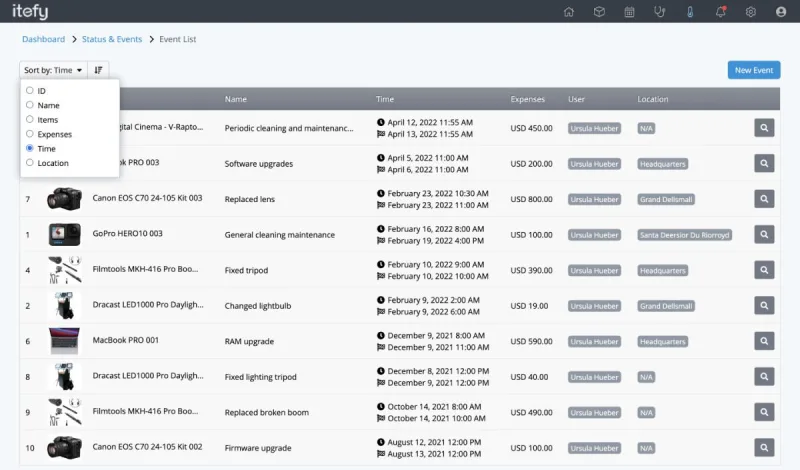This screenshot has height=470, width=800.
Task: Click the thermometer status icon
Action: [690, 12]
